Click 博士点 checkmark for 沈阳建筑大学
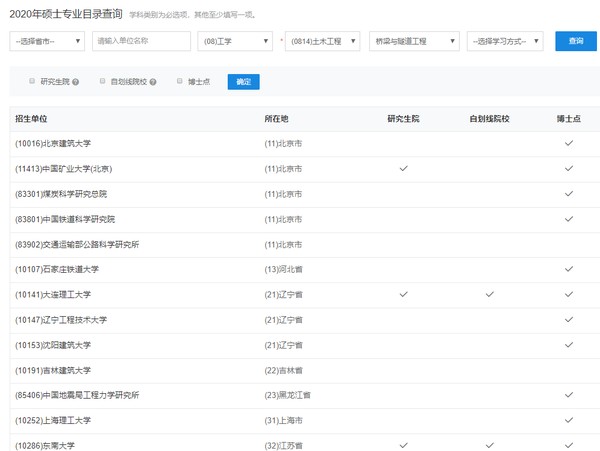 click(569, 345)
